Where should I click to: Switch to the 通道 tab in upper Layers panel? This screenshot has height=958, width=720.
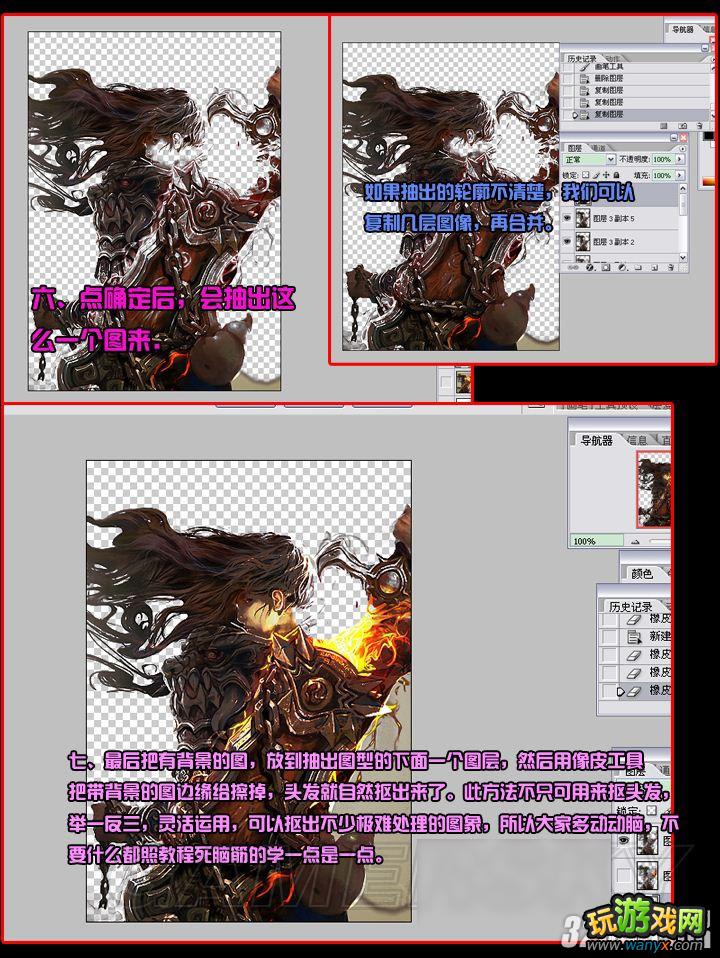click(598, 148)
